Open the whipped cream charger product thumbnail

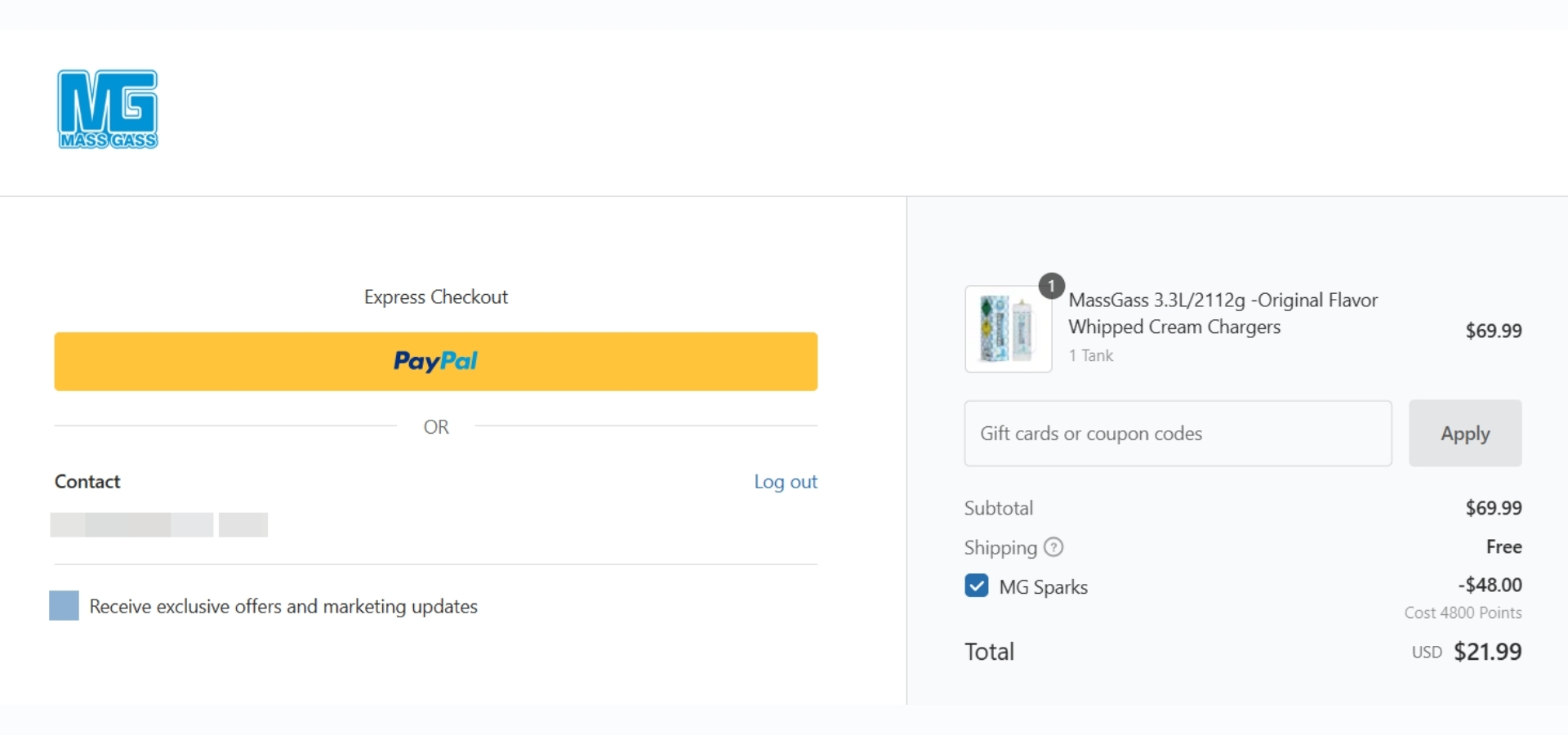pos(1008,329)
